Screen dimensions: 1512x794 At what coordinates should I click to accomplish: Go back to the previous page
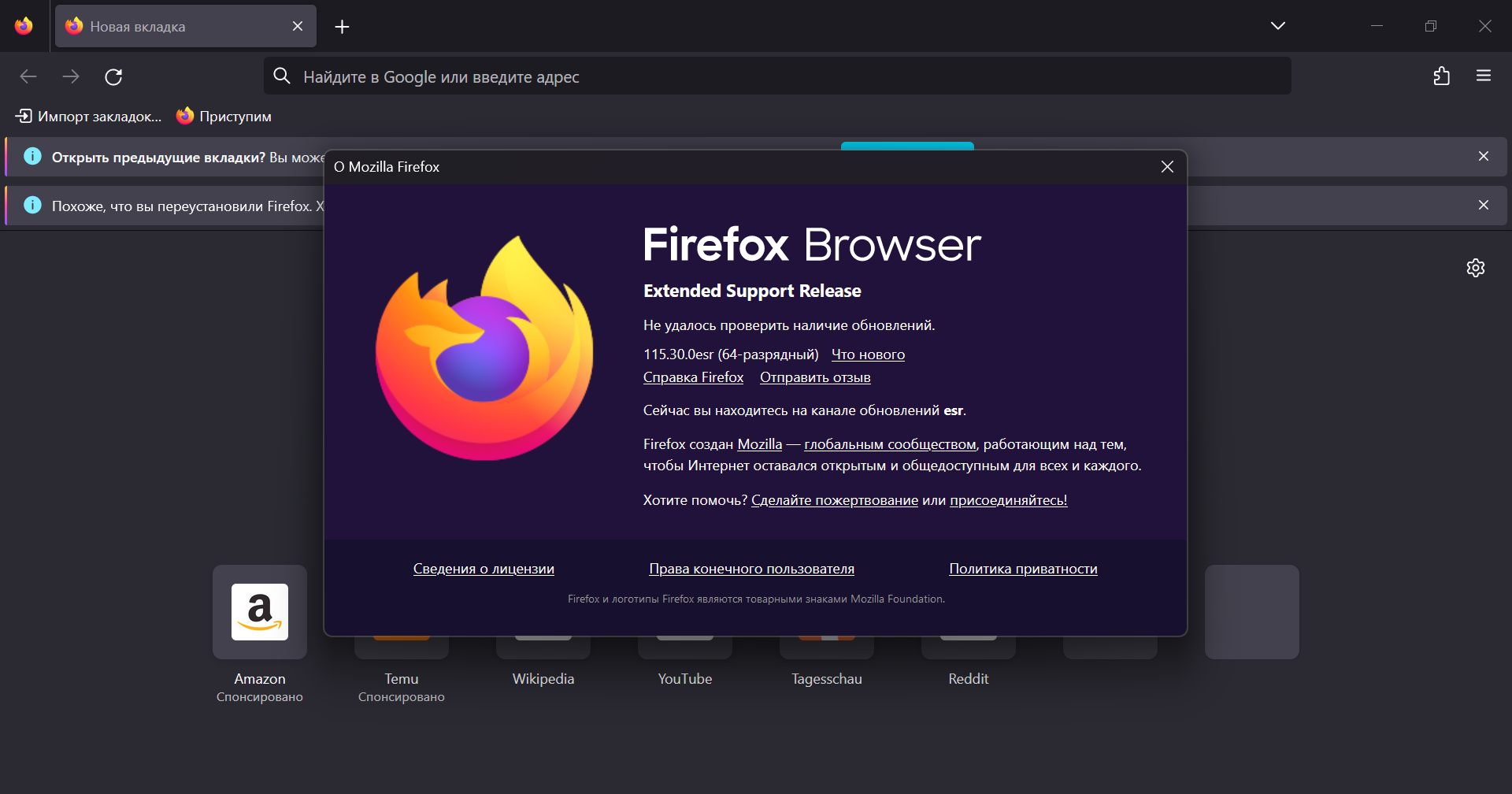(28, 76)
